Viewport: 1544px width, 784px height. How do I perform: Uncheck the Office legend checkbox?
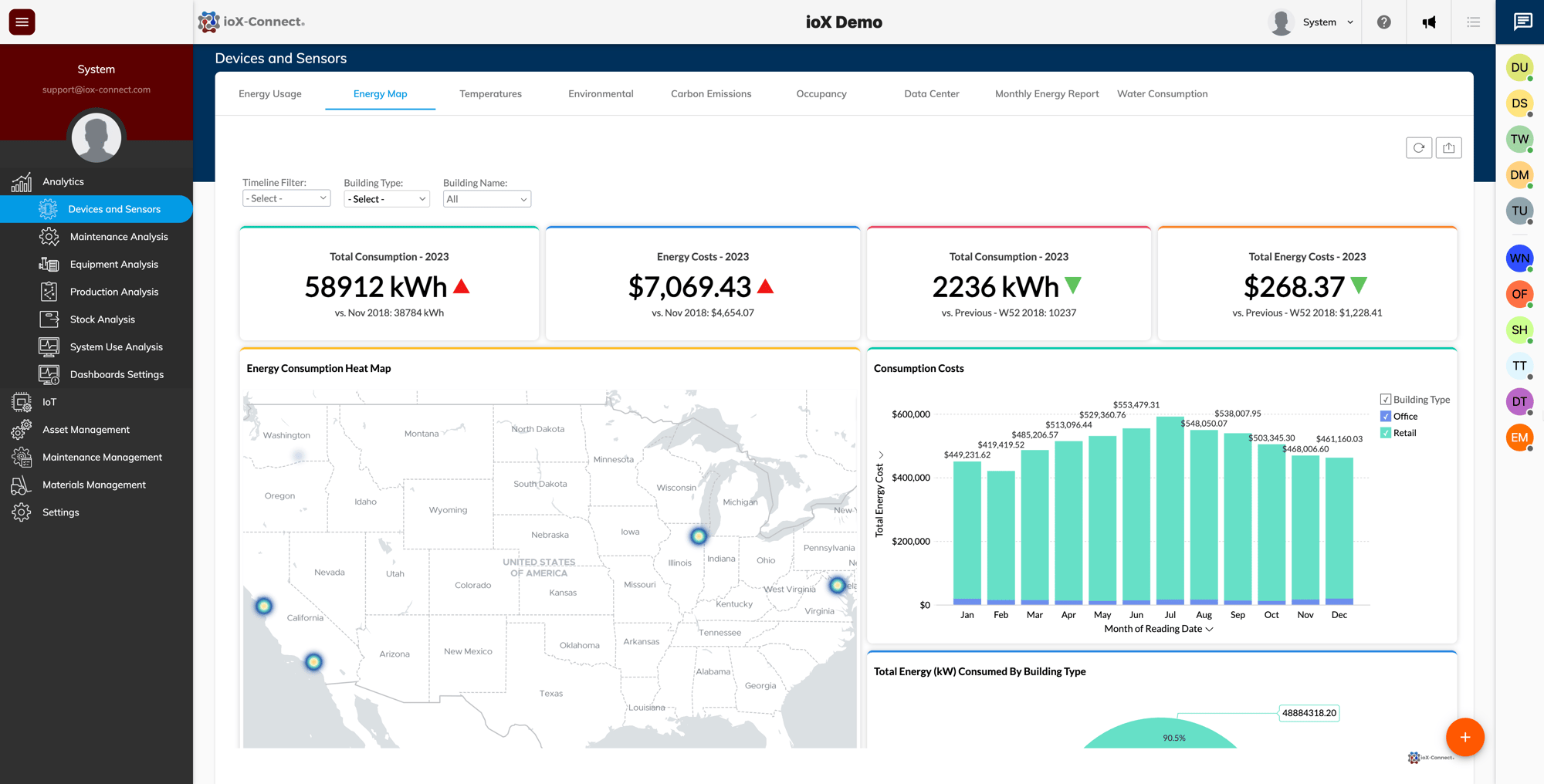[x=1386, y=417]
